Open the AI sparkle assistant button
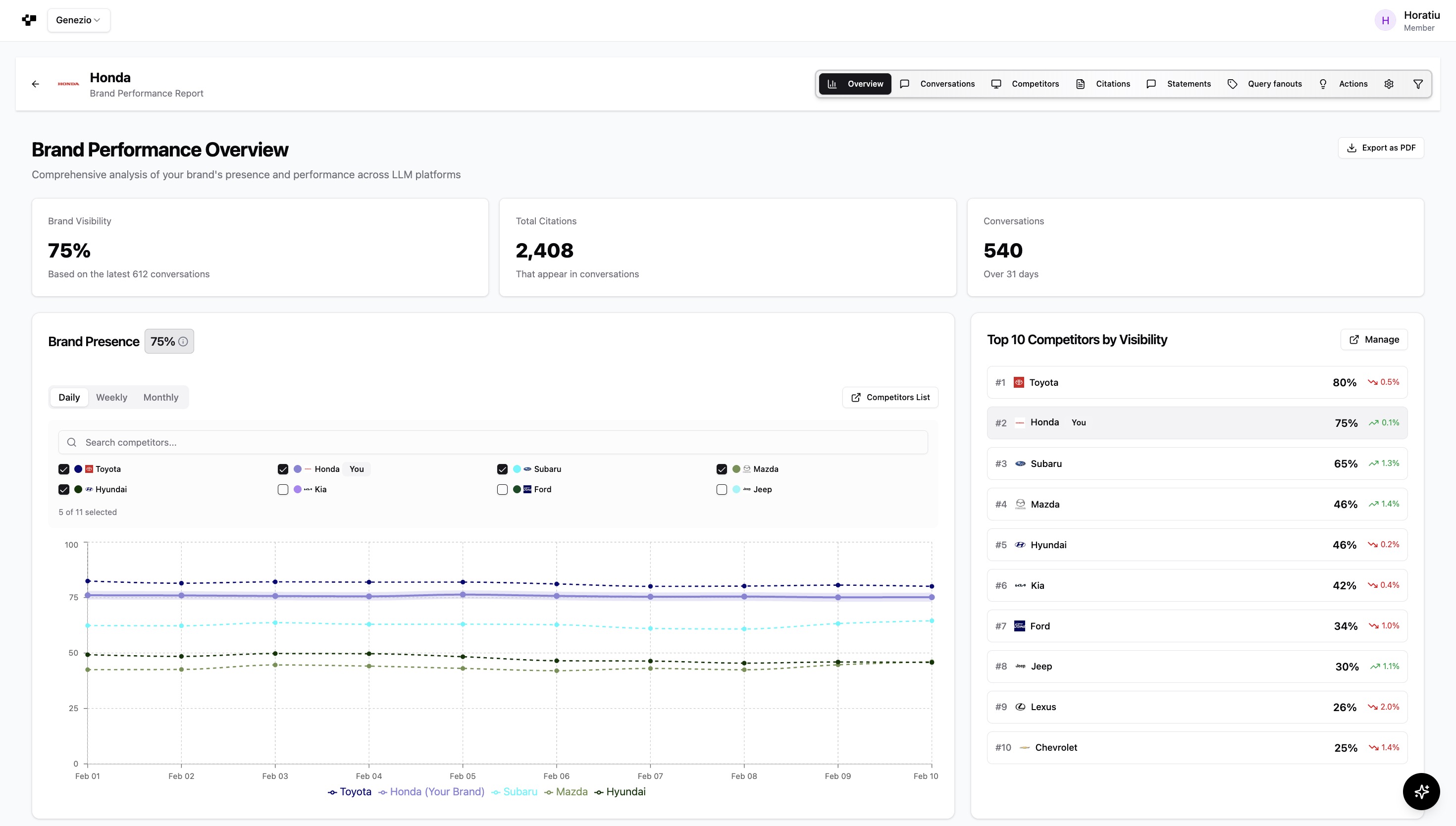The height and width of the screenshot is (826, 1456). click(x=1421, y=791)
